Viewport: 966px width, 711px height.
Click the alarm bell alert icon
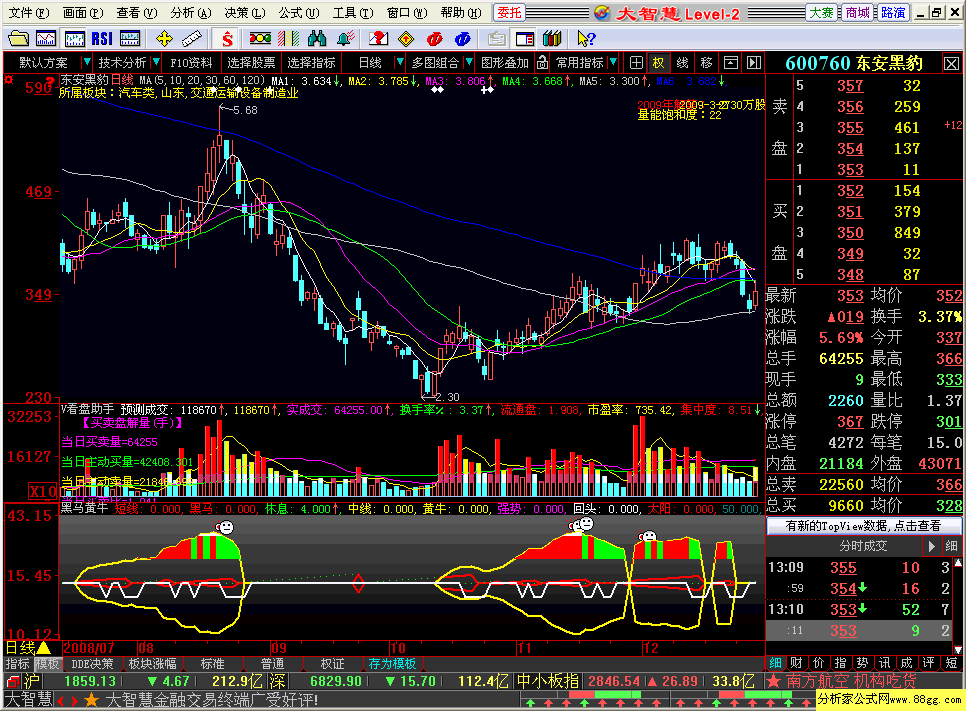[x=345, y=39]
